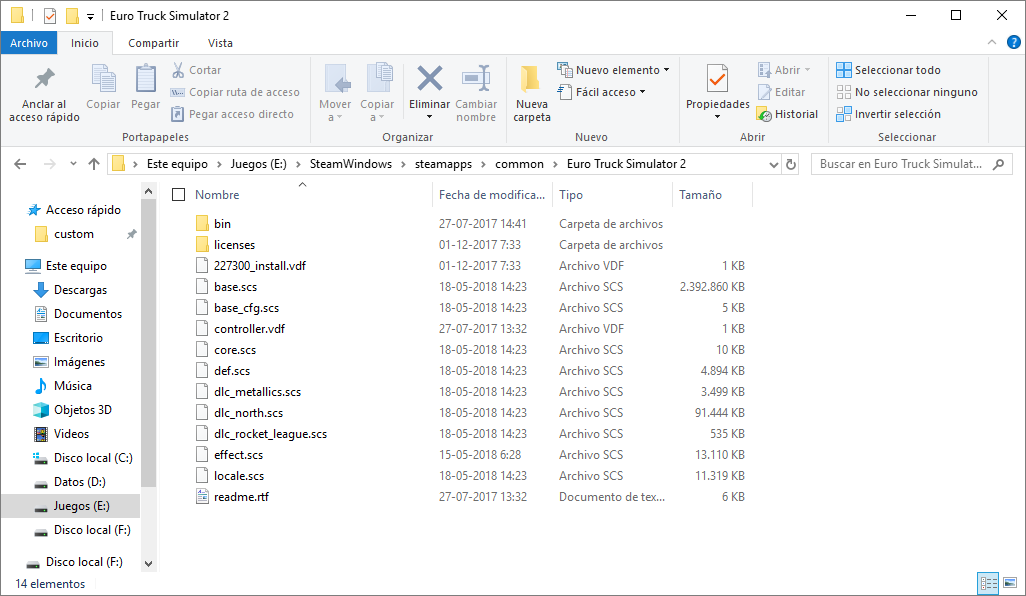Viewport: 1026px width, 596px height.
Task: Click Copiar ruta de acceso
Action: 235,92
